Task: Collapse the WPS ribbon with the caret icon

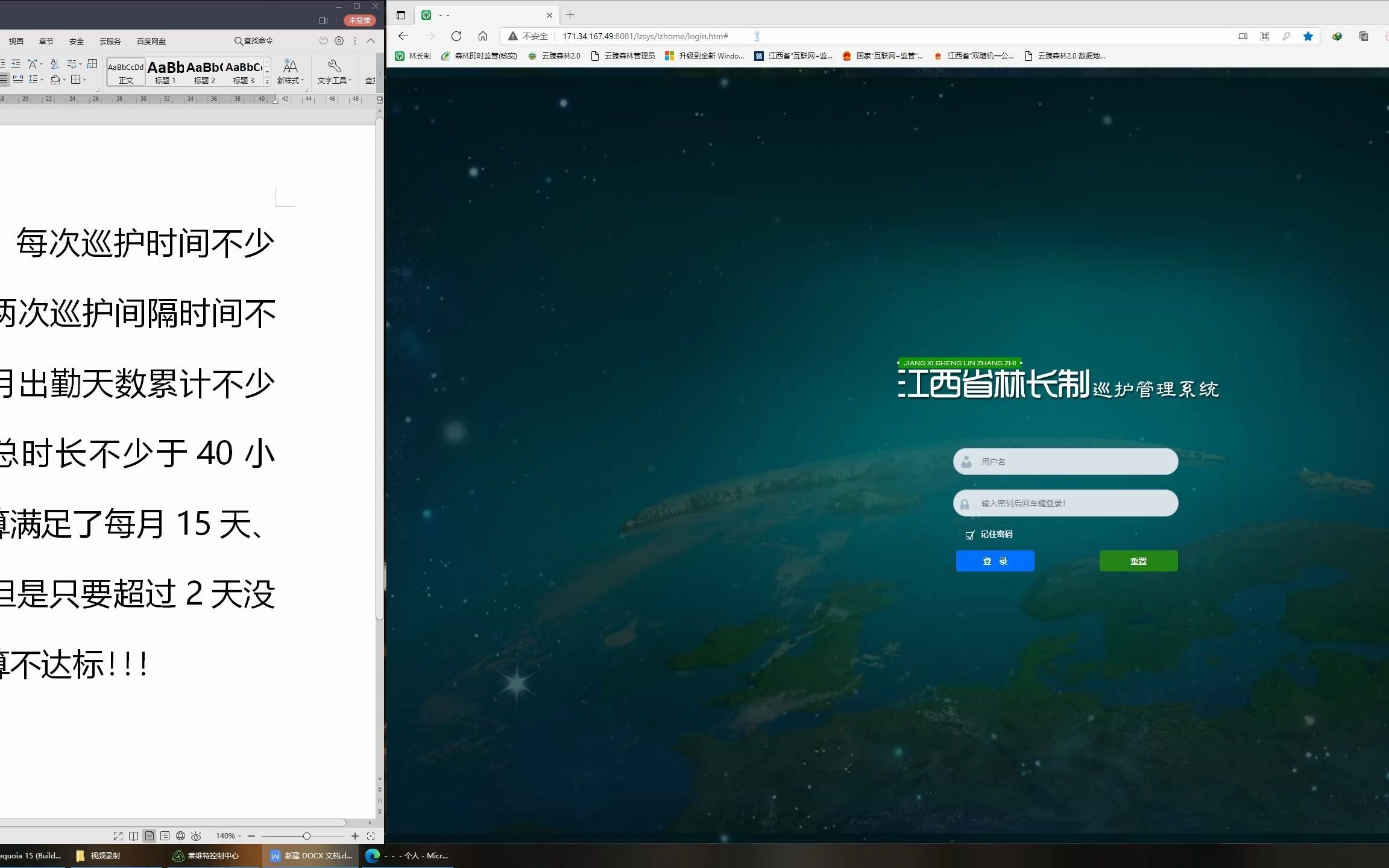Action: 371,40
